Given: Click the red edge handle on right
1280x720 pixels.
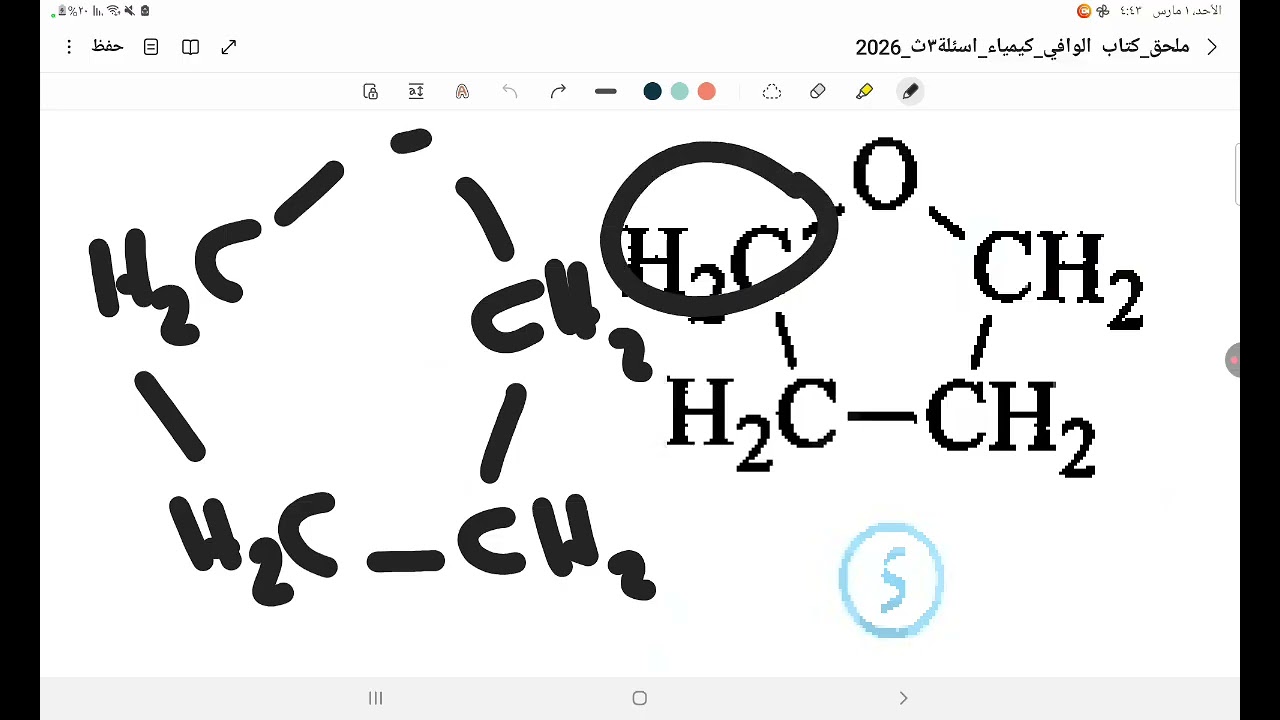Looking at the screenshot, I should (1234, 360).
